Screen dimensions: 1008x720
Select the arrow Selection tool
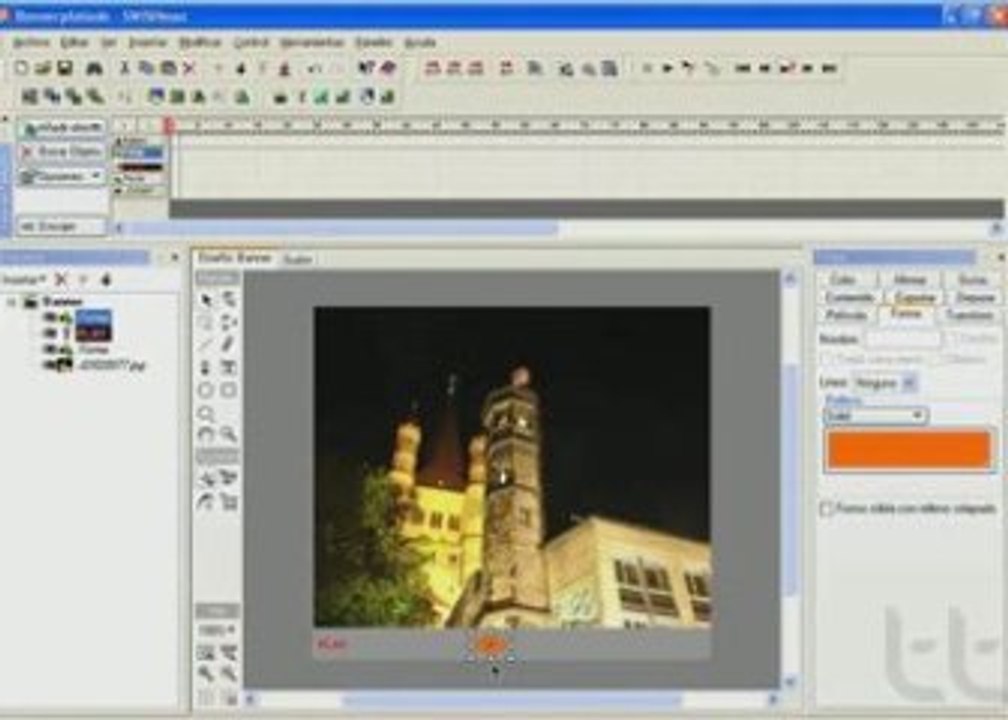206,300
